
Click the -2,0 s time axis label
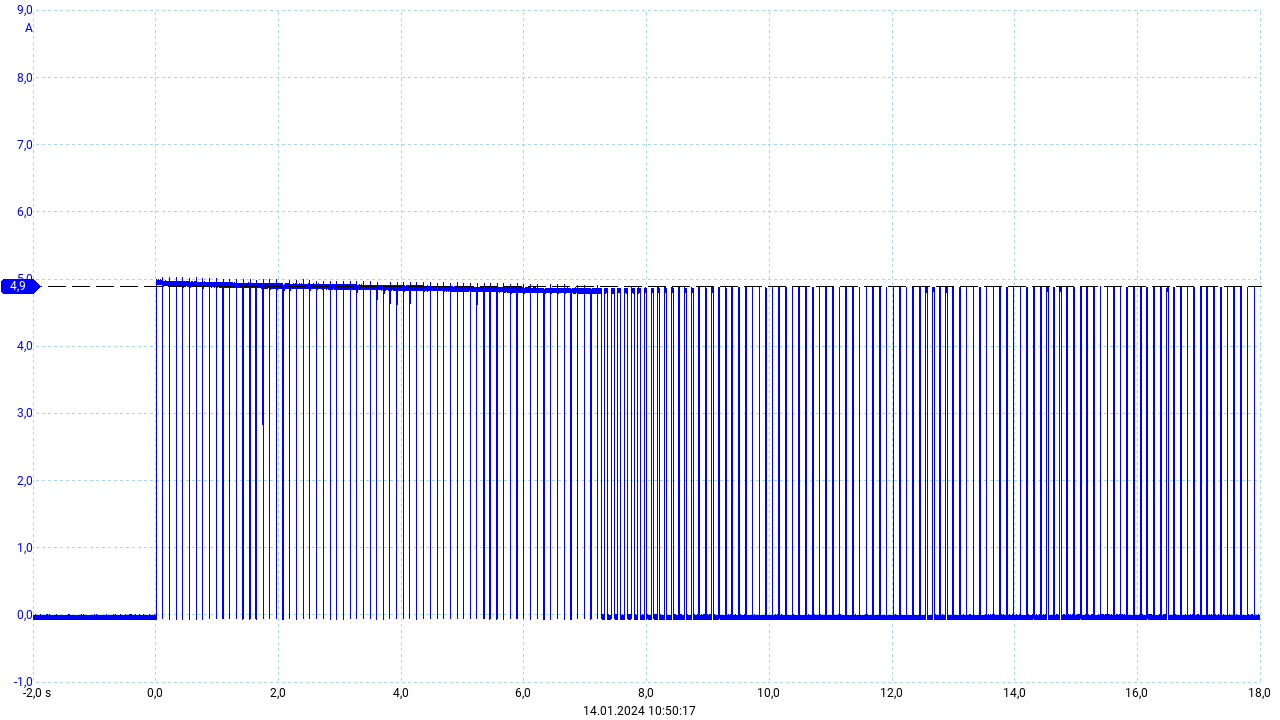pos(37,693)
